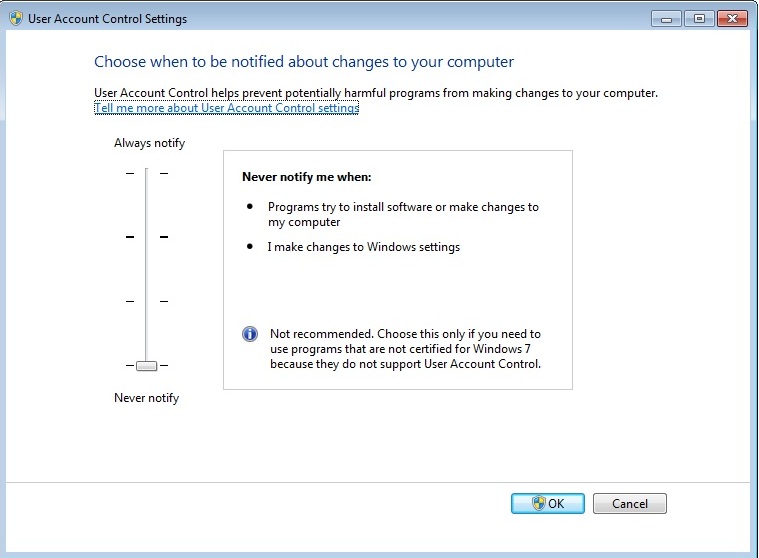
Task: Click the 'I make changes to Windows settings' bullet
Action: point(364,247)
